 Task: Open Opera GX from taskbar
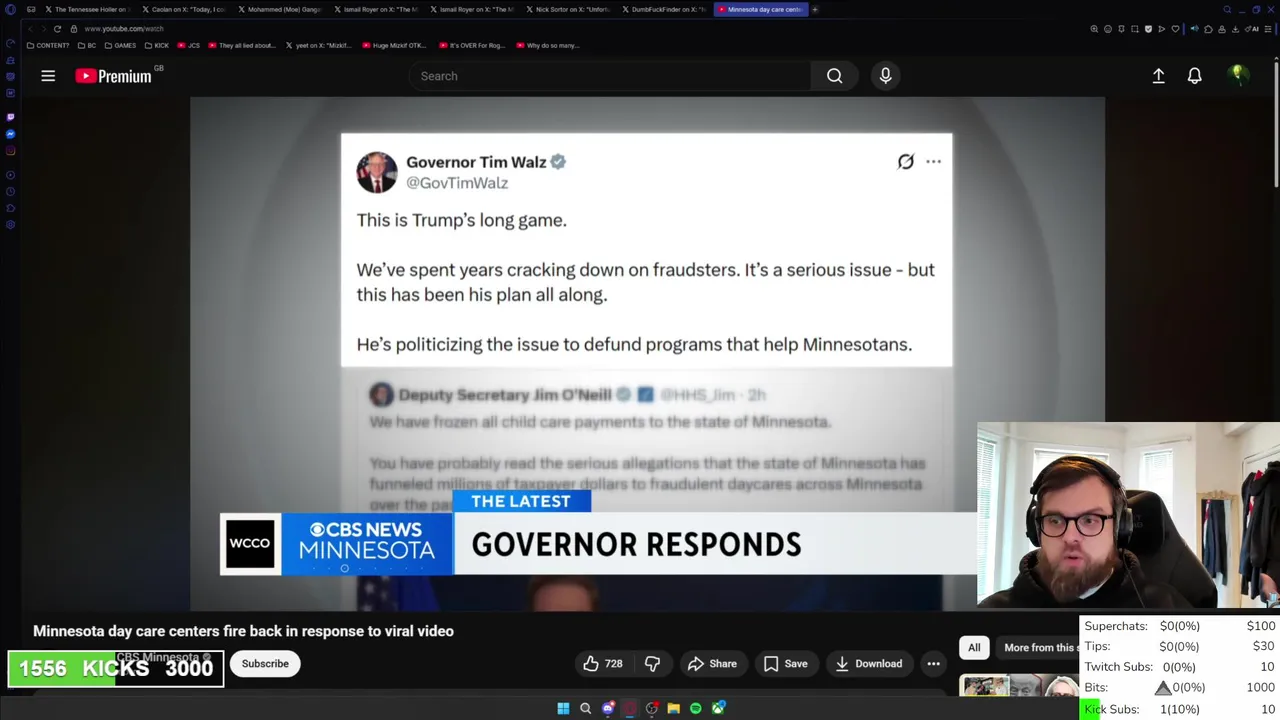pos(629,708)
